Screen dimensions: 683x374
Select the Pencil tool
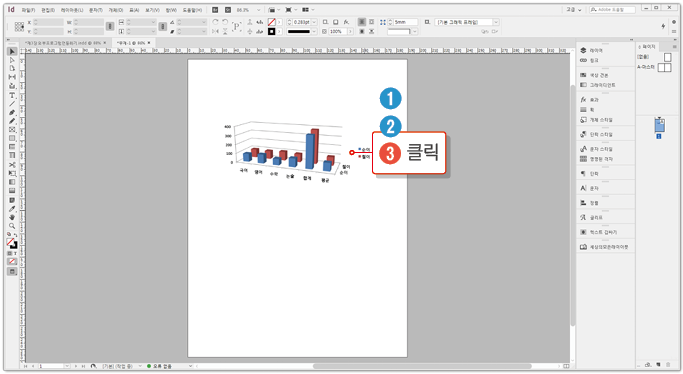point(12,121)
